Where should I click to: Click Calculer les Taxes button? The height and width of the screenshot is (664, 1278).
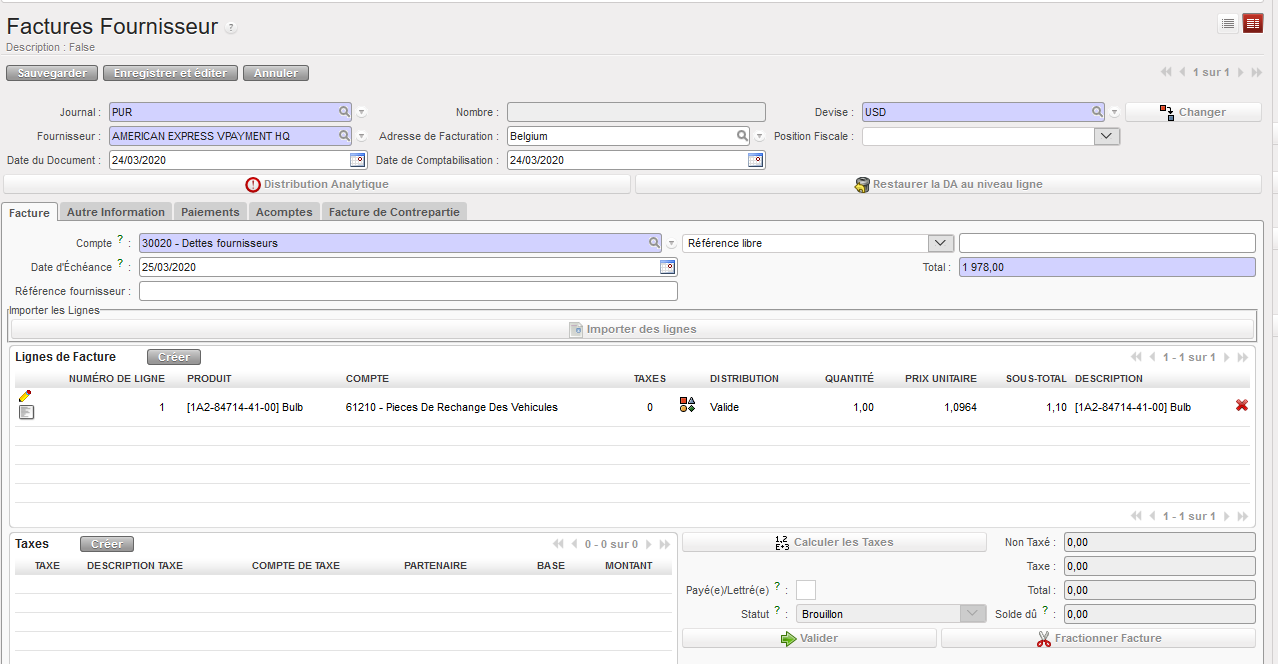834,542
